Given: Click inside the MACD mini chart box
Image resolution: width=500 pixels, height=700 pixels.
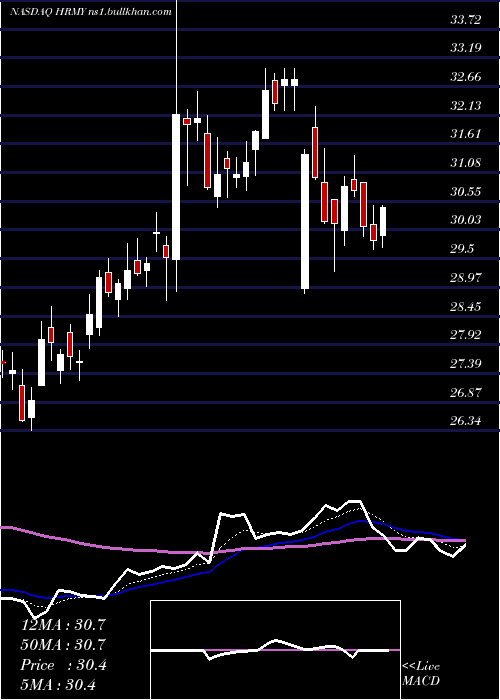Looking at the screenshot, I should point(275,650).
